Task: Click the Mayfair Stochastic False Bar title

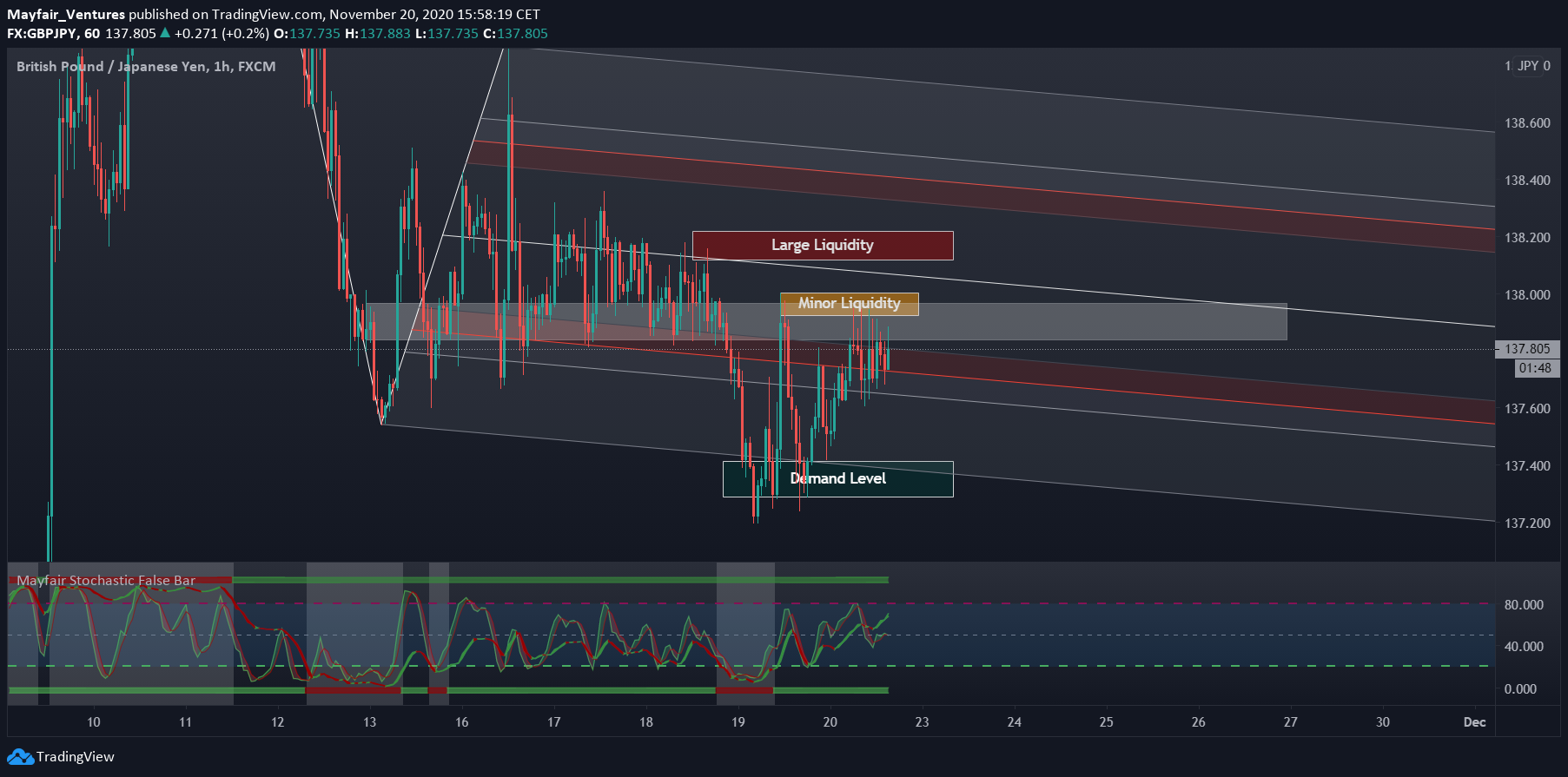Action: 106,580
